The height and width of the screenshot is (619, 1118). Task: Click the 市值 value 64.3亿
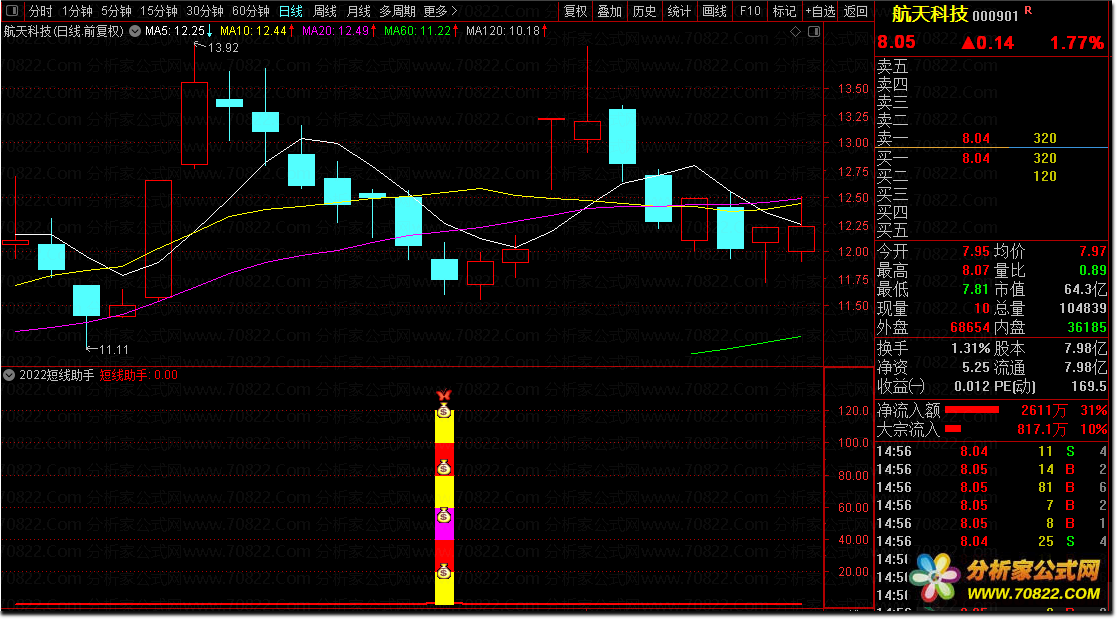click(1085, 290)
